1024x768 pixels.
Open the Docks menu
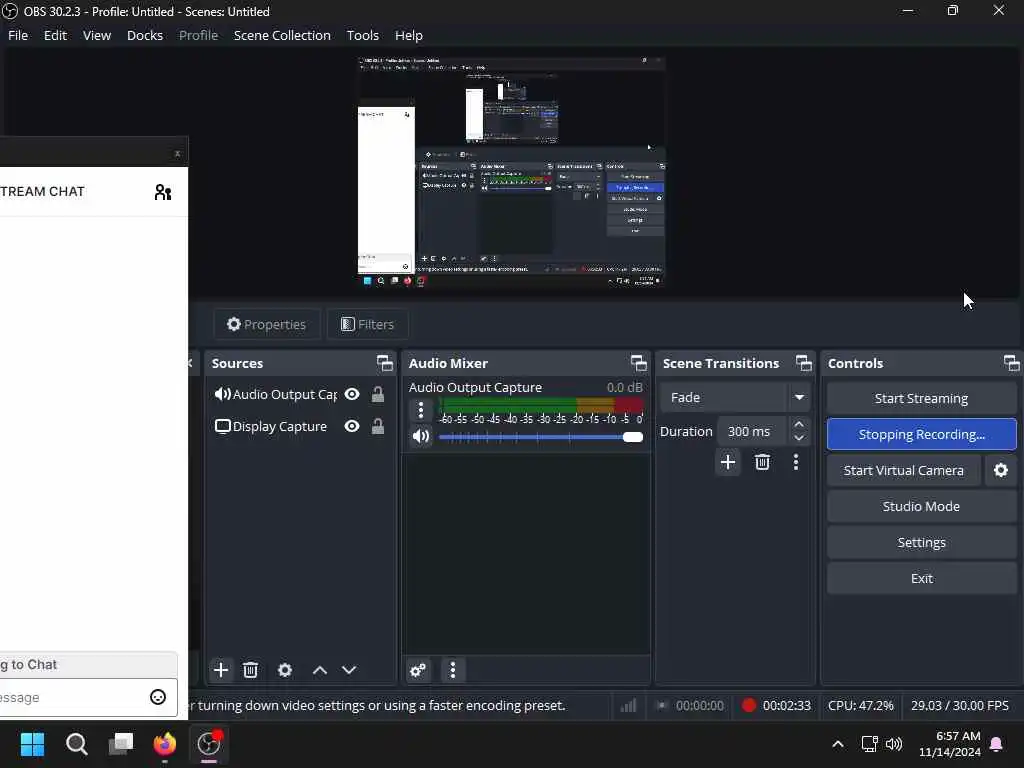pos(144,35)
